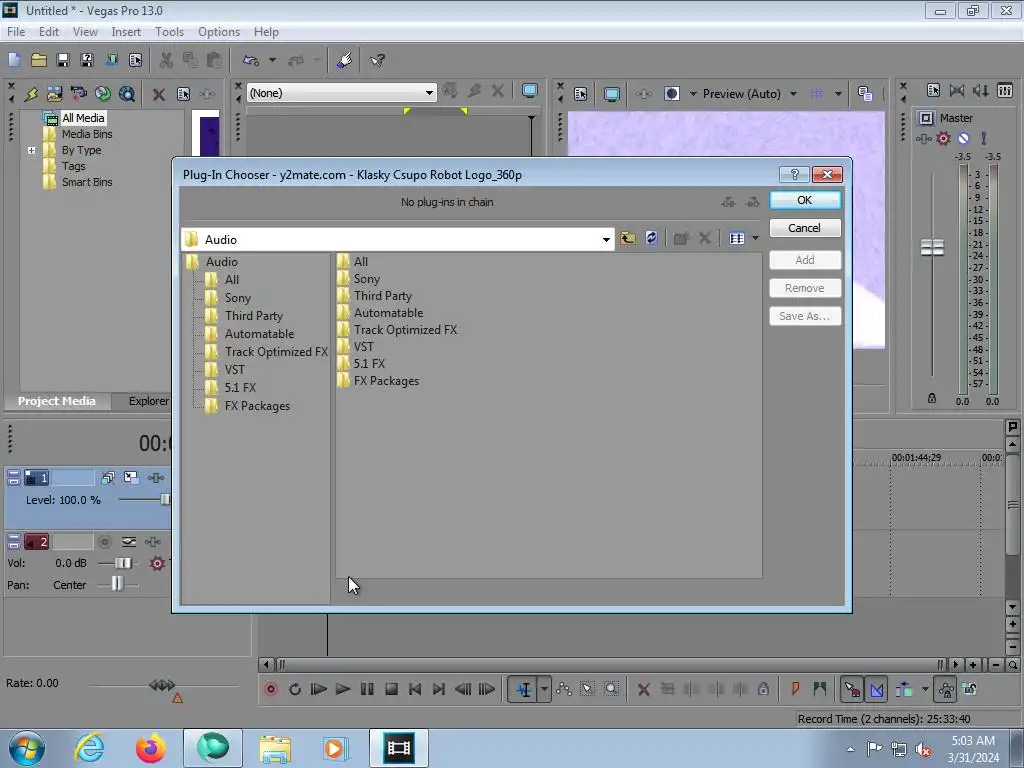Switch to the Project Media tab
Image resolution: width=1024 pixels, height=768 pixels.
pos(57,401)
